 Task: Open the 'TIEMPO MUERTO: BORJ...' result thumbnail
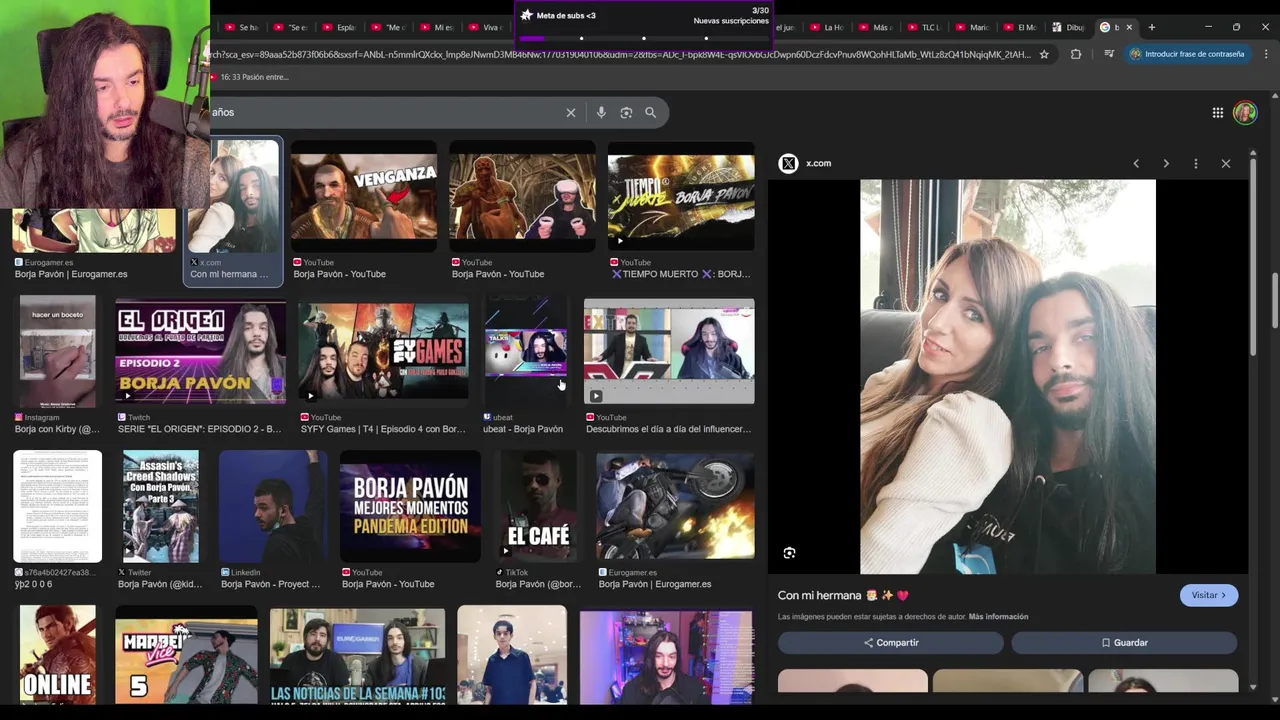(681, 196)
